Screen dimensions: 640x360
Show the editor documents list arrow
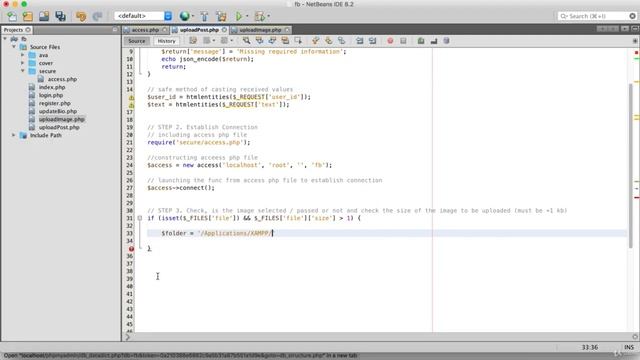tap(624, 29)
